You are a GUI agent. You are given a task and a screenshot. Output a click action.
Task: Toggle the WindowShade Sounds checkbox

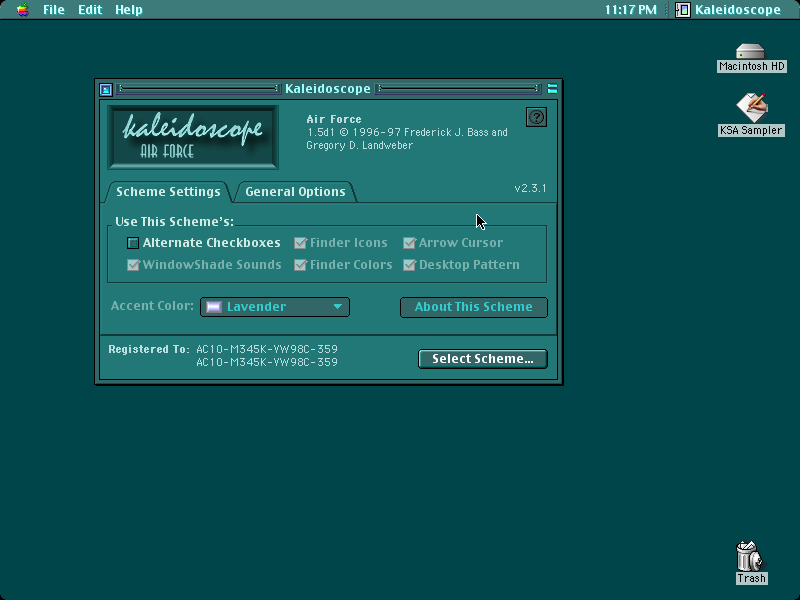pos(204,265)
